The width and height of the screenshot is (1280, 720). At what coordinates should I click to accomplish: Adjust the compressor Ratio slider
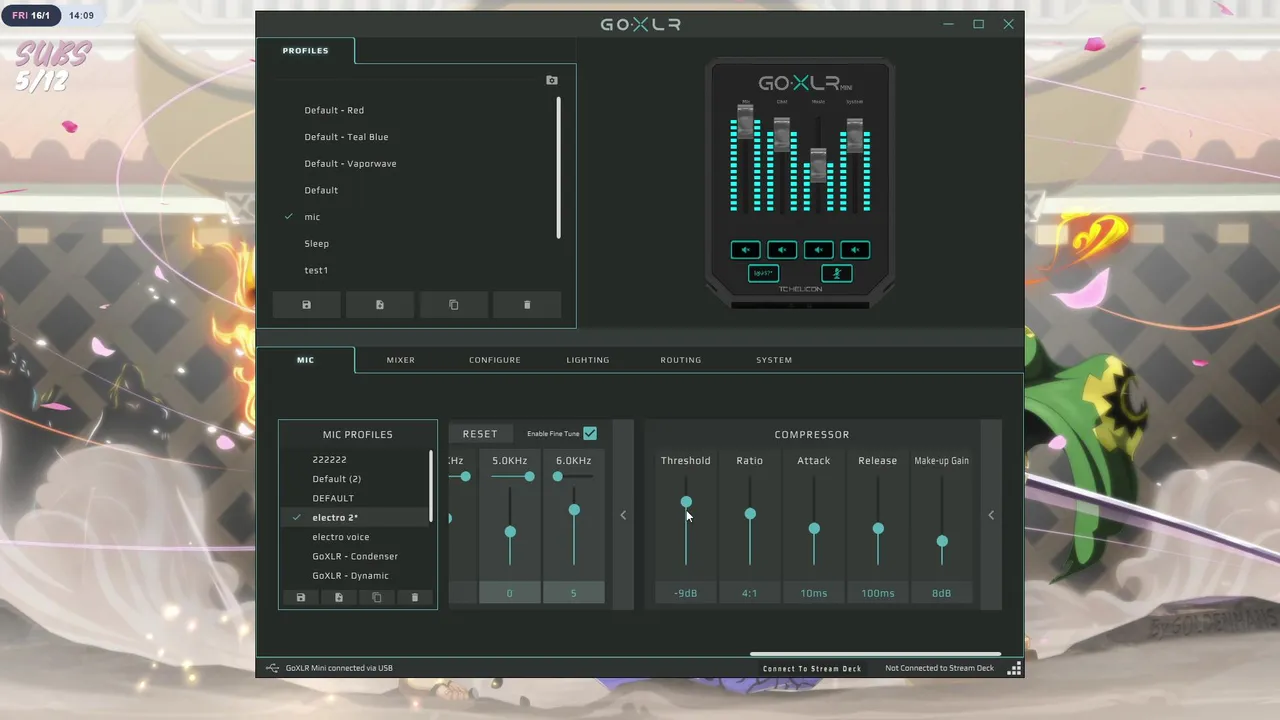point(750,514)
